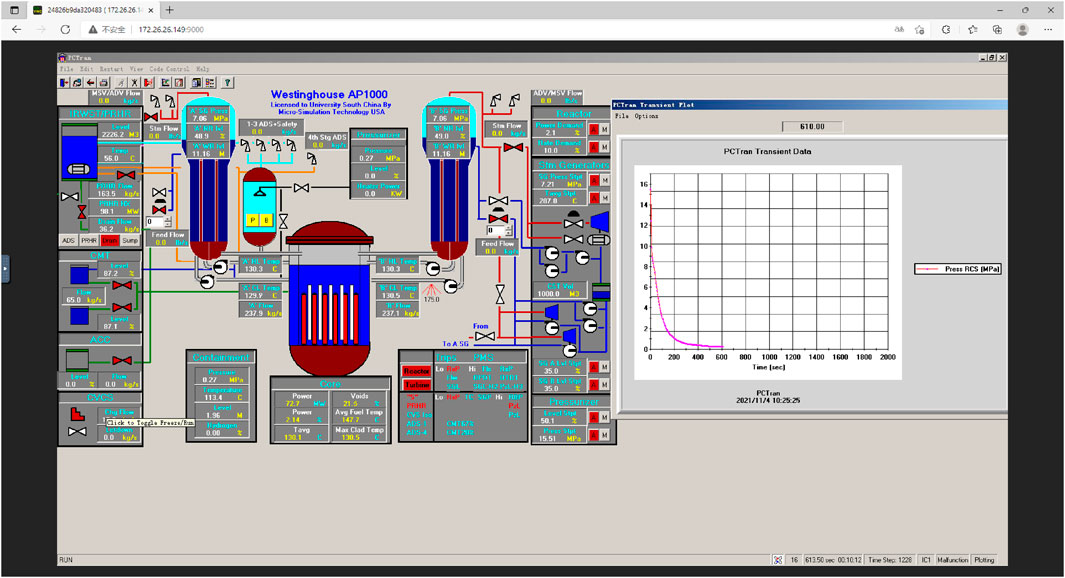Screen dimensions: 1065x578
Task: Open the Help menu in PCTran
Action: [202, 69]
